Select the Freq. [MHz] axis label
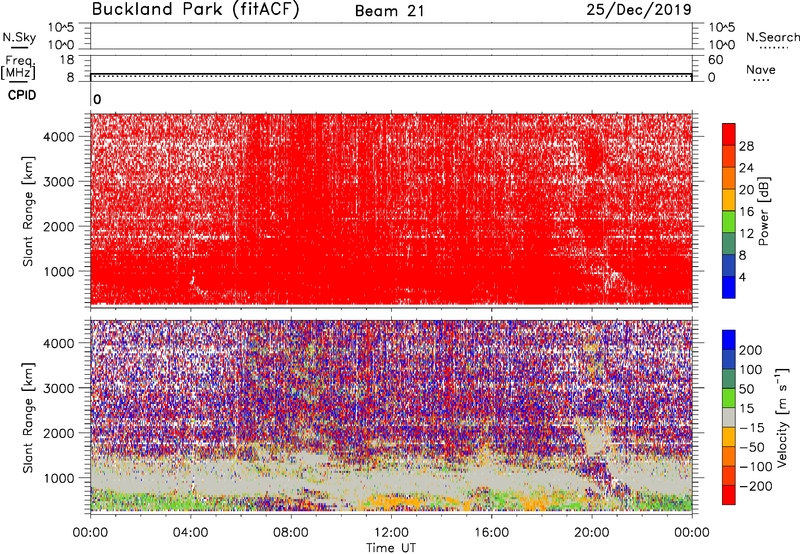Viewport: 800px width, 554px height. [18, 67]
